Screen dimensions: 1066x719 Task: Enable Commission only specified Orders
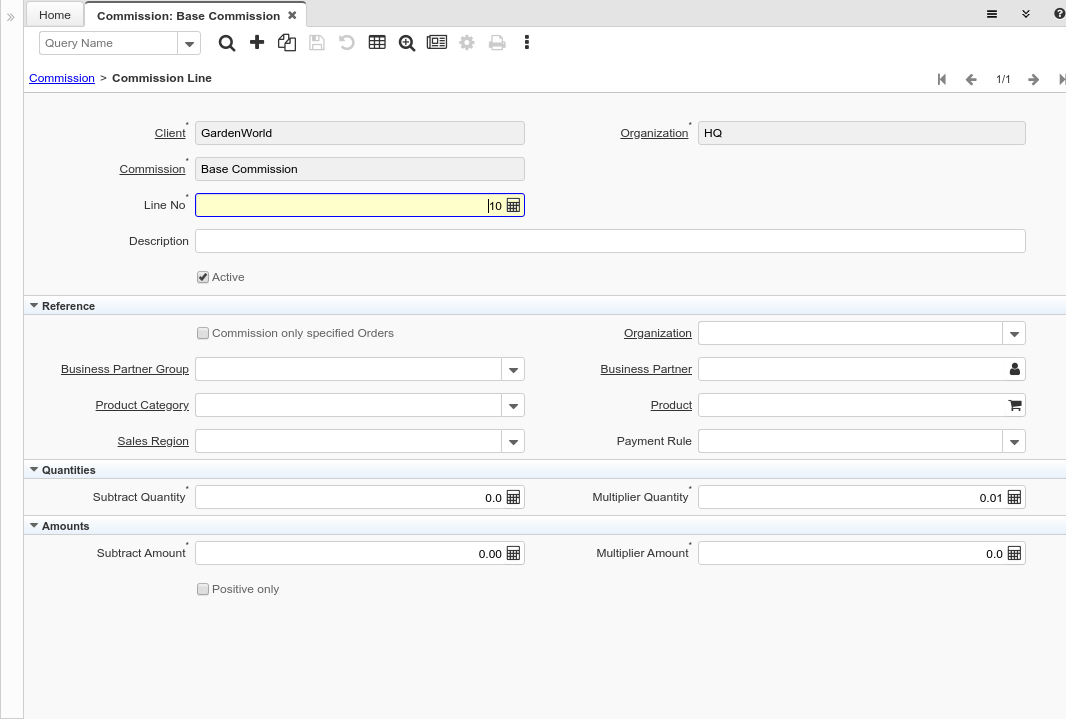coord(203,333)
